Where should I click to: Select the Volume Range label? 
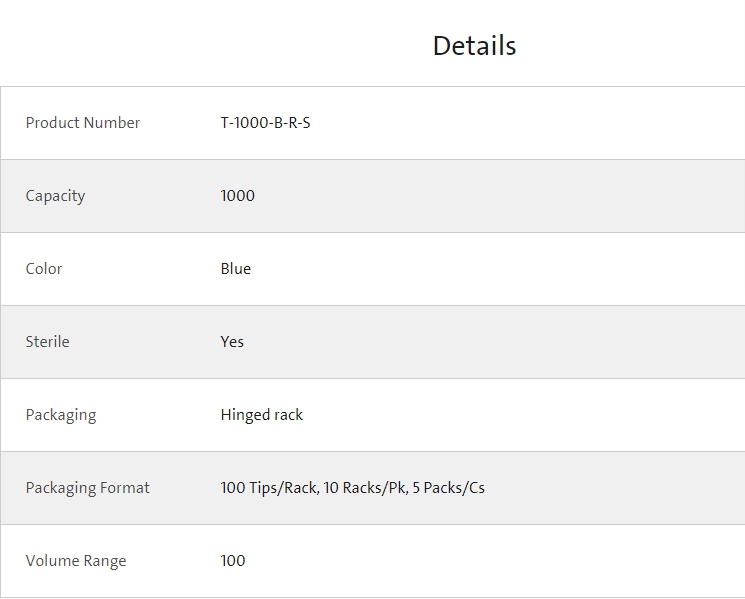click(x=76, y=561)
